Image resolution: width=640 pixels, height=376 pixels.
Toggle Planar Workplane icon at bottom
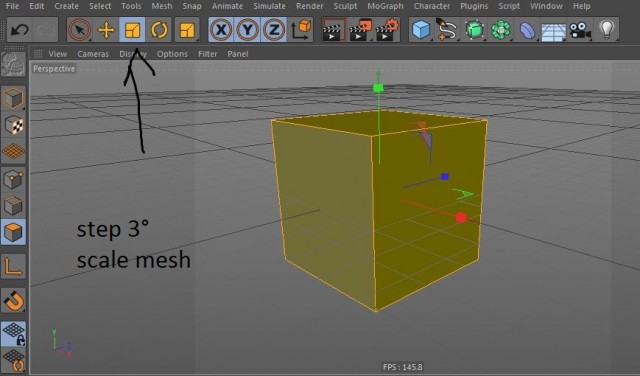point(13,361)
